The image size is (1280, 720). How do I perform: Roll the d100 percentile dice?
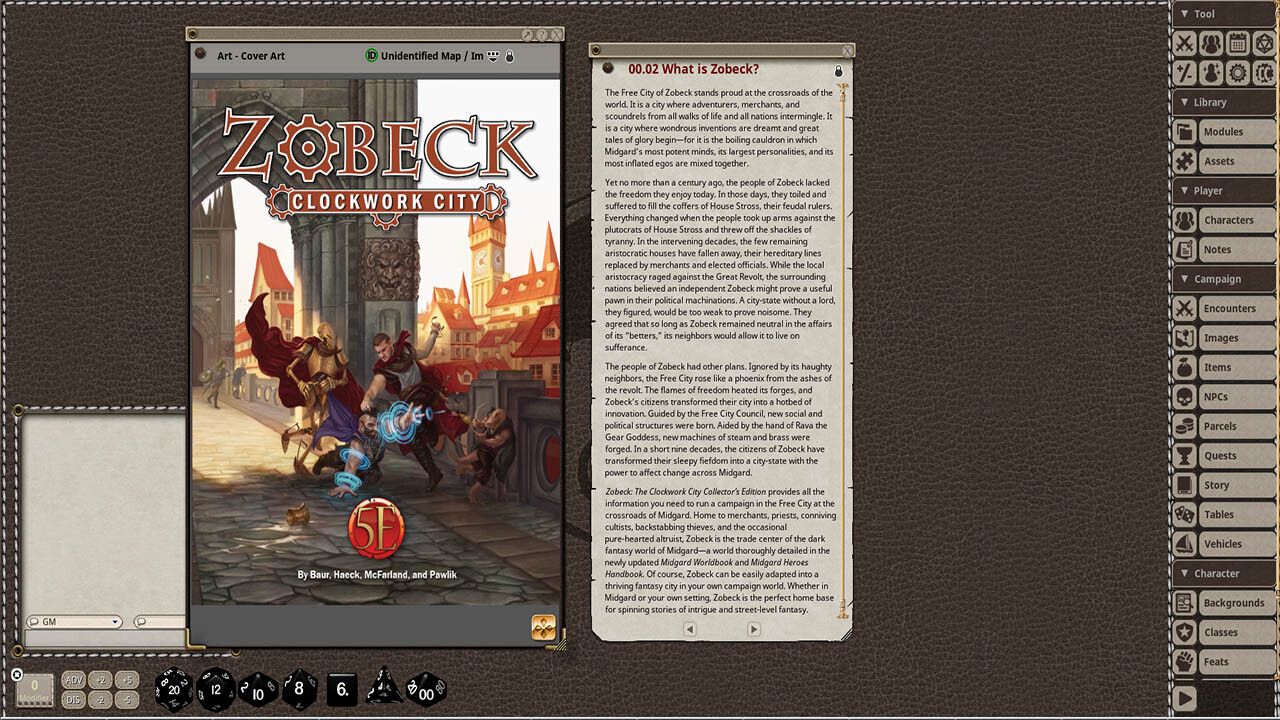click(x=427, y=688)
